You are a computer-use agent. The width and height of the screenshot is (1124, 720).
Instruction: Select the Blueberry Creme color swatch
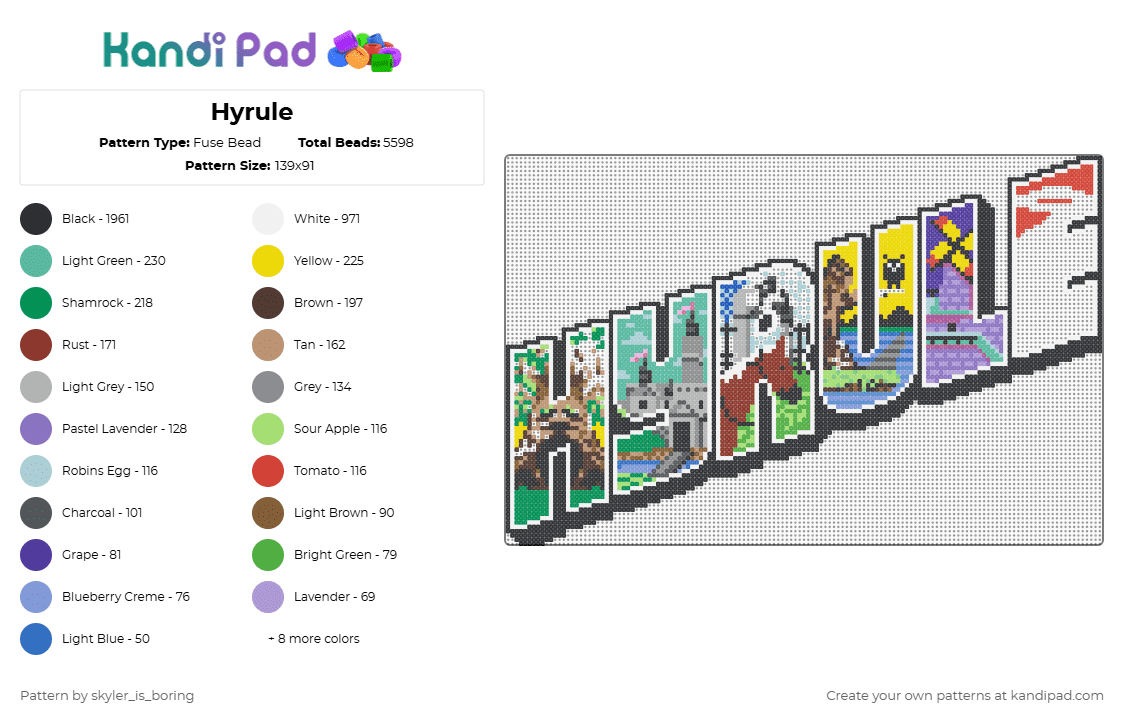coord(36,597)
